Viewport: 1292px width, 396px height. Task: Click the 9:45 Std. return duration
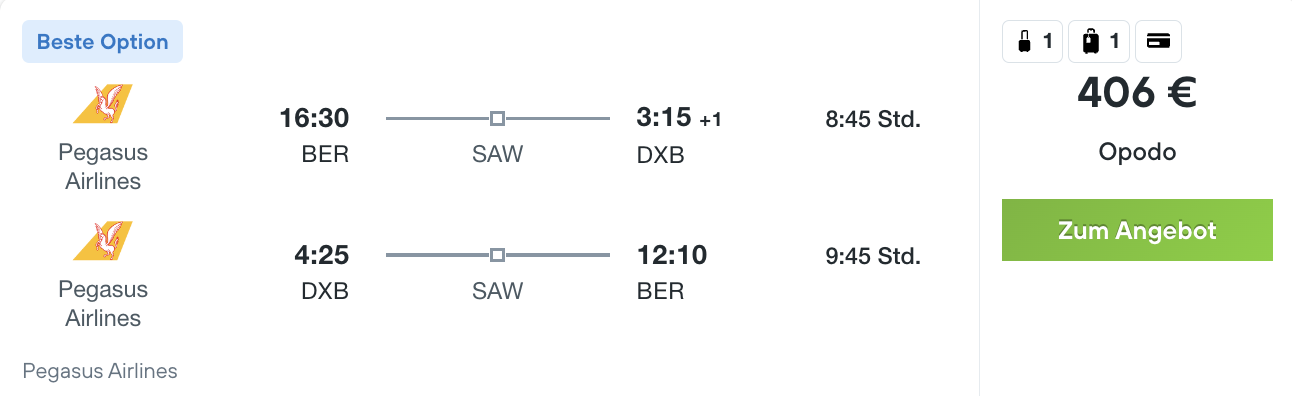coord(872,256)
